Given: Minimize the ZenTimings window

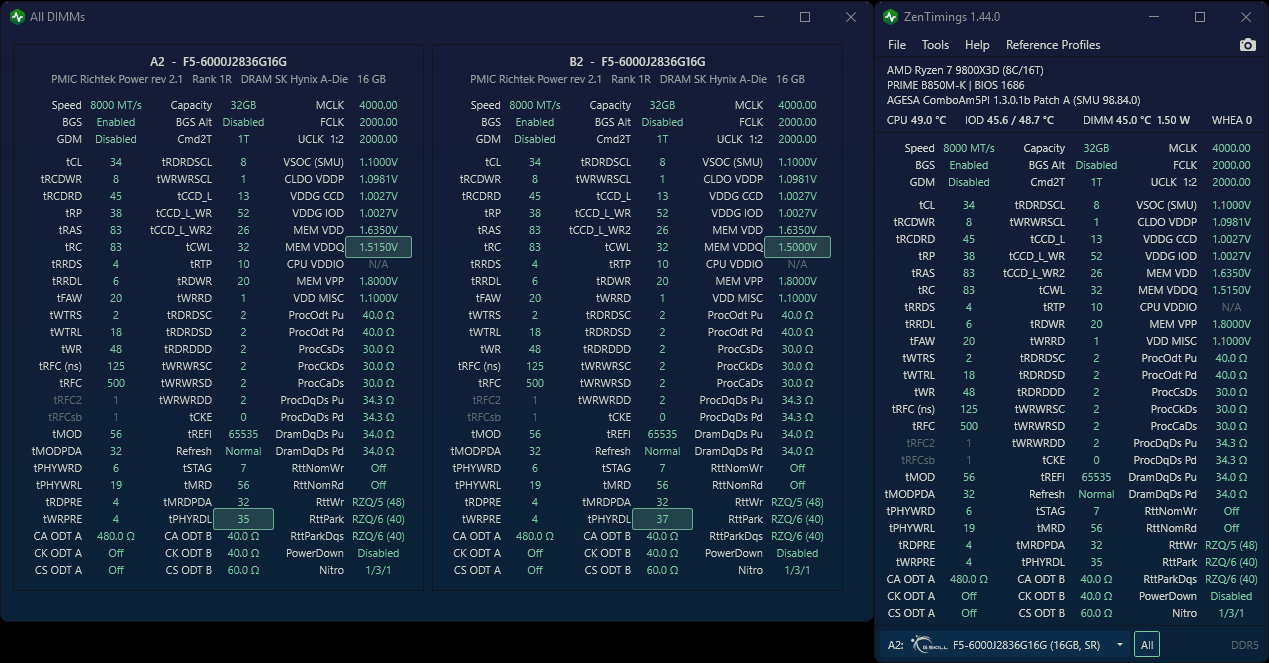Looking at the screenshot, I should click(1153, 17).
